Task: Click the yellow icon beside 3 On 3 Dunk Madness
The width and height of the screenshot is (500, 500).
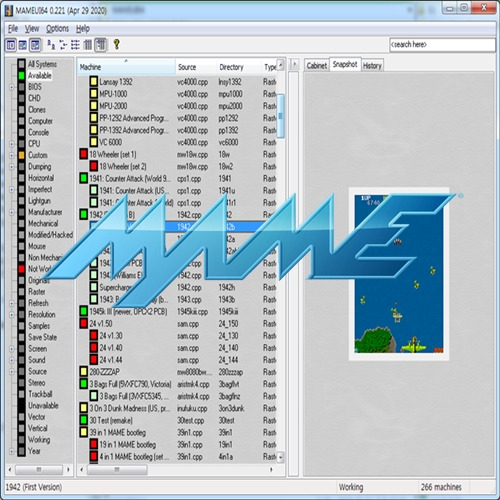Action: [x=84, y=408]
